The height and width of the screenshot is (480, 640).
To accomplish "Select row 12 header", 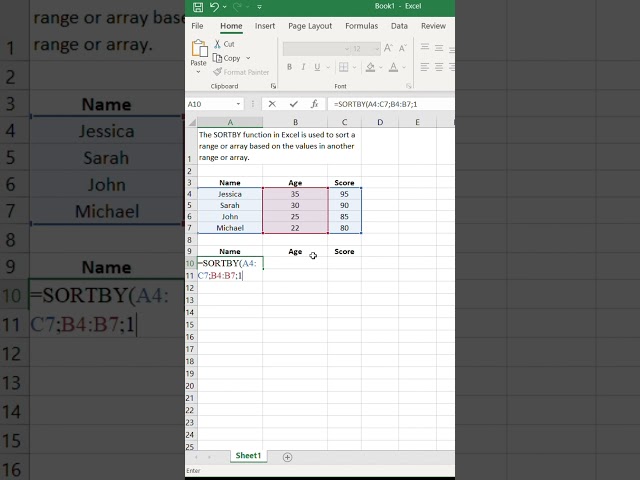I will tap(190, 288).
